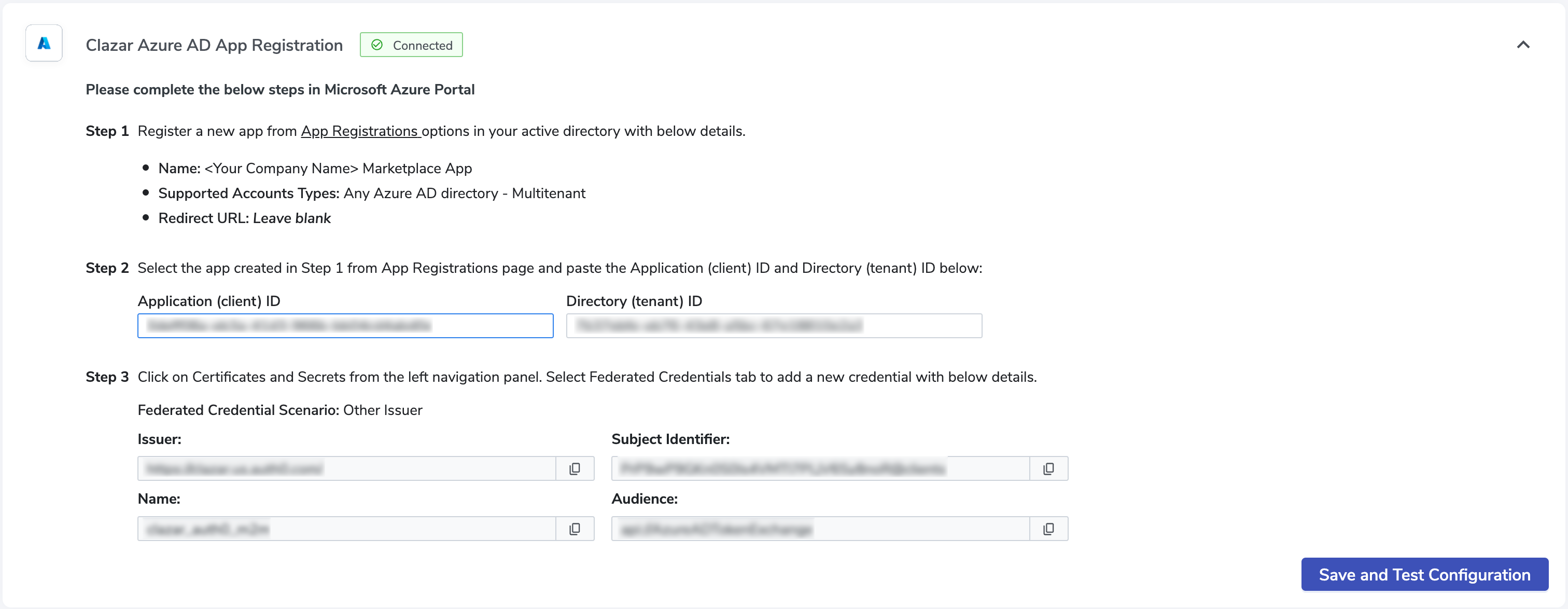Screen dimensions: 1568x609
Task: Click the 'Step 3' label
Action: [x=107, y=377]
